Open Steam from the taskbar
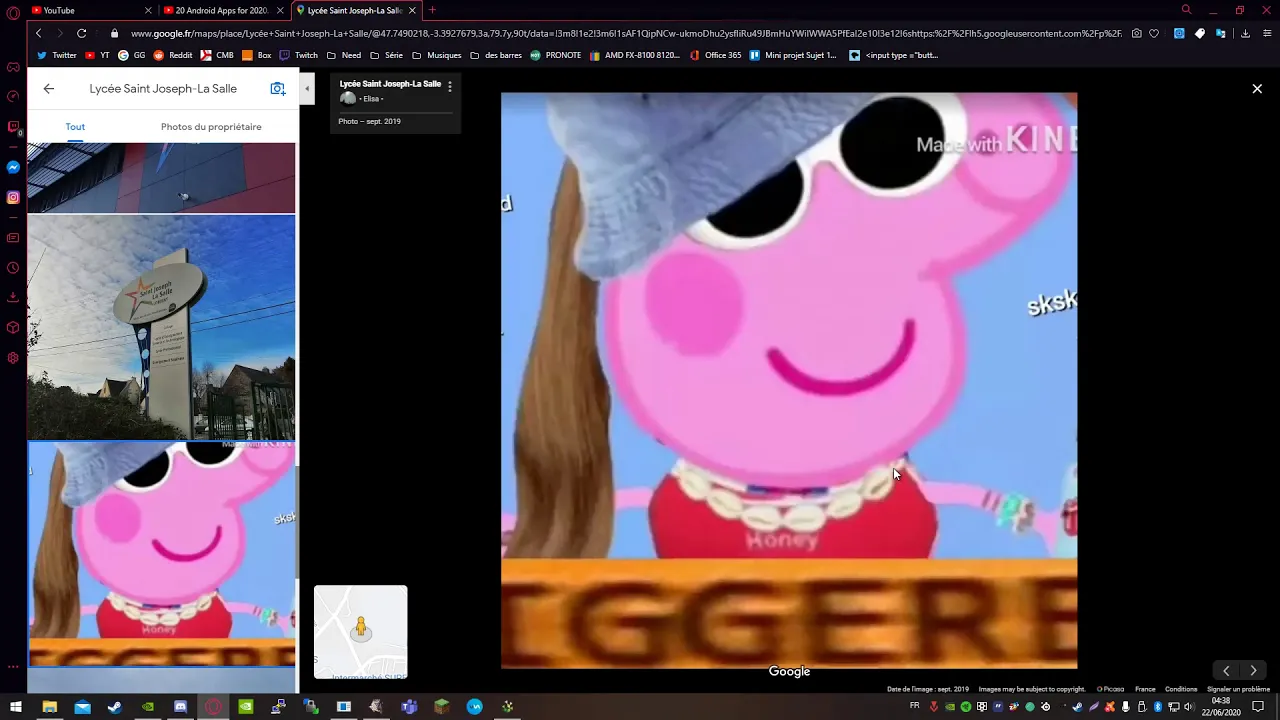 coord(115,706)
